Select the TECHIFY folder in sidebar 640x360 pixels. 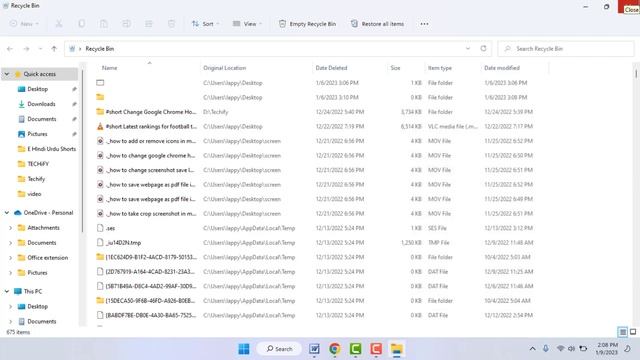coord(38,164)
